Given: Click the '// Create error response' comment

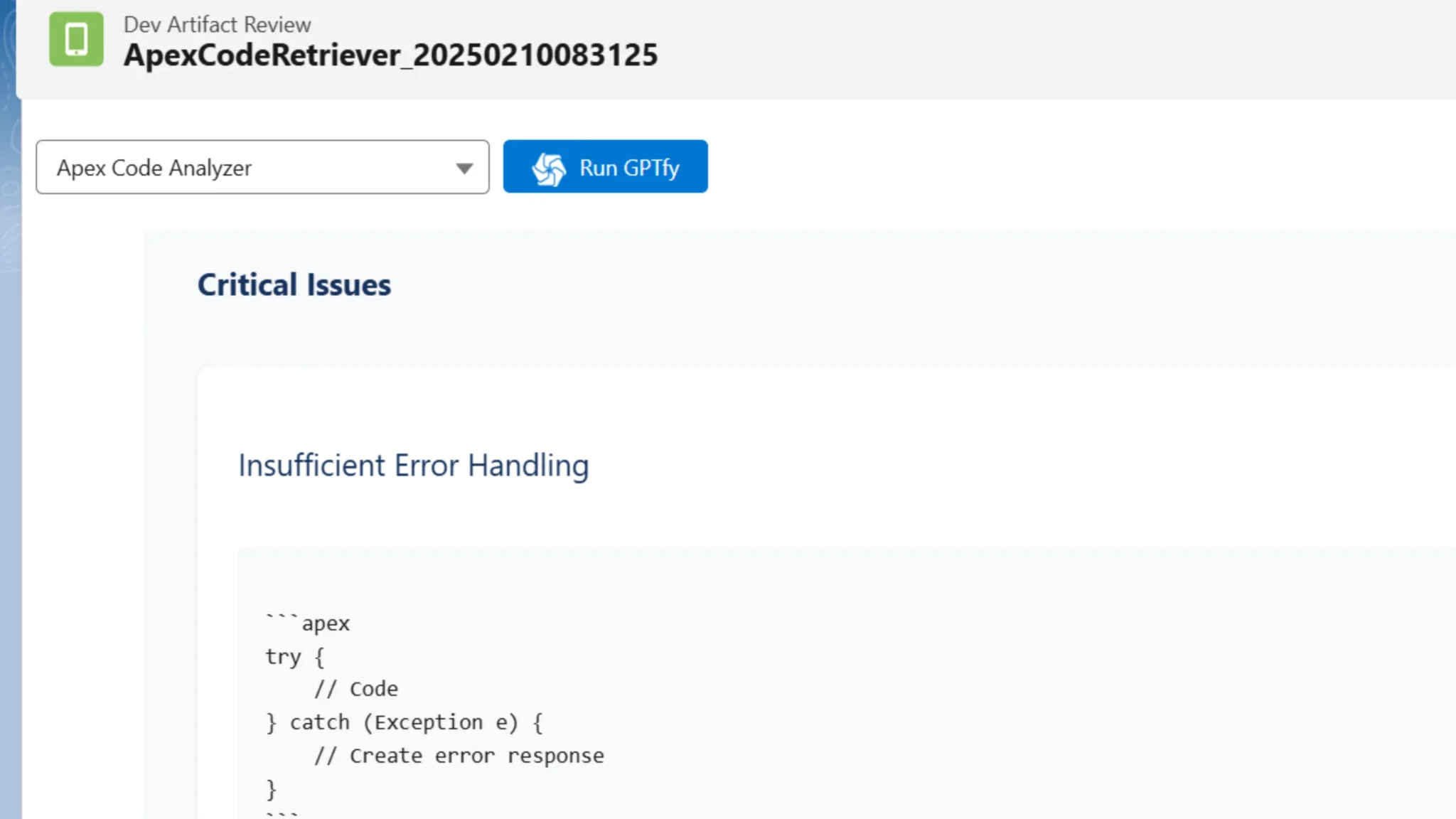Looking at the screenshot, I should click(x=459, y=756).
